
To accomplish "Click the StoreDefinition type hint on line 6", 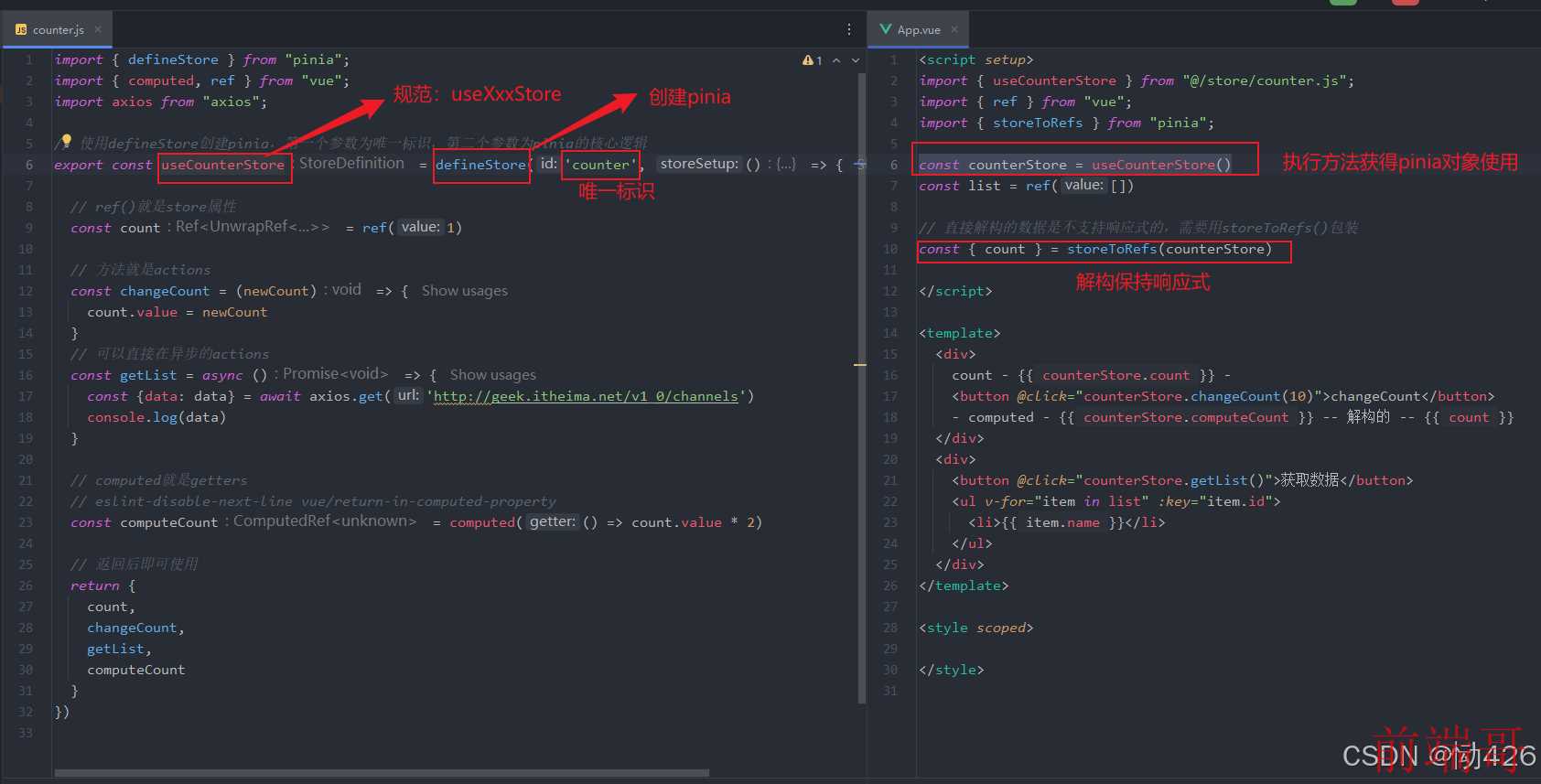I will 351,164.
